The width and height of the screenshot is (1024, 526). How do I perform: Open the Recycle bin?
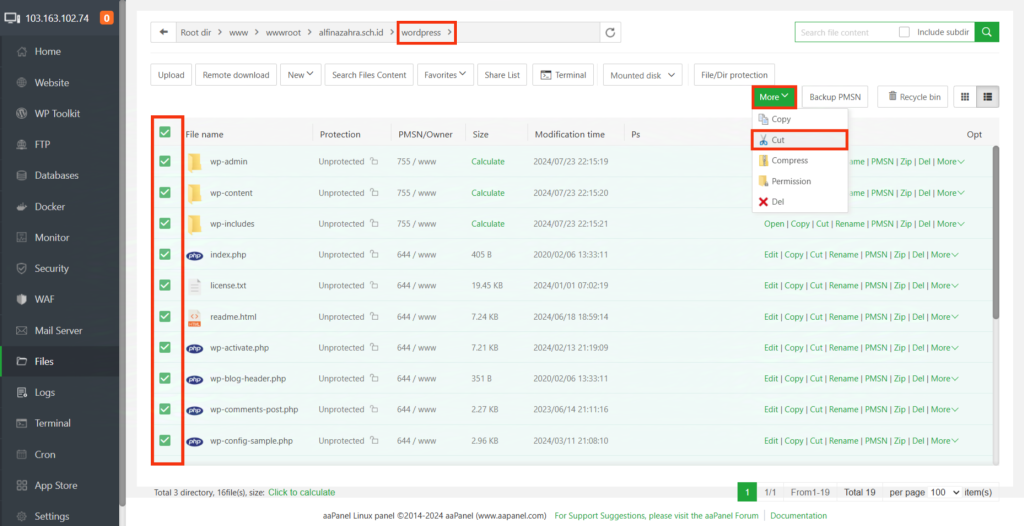tap(912, 97)
